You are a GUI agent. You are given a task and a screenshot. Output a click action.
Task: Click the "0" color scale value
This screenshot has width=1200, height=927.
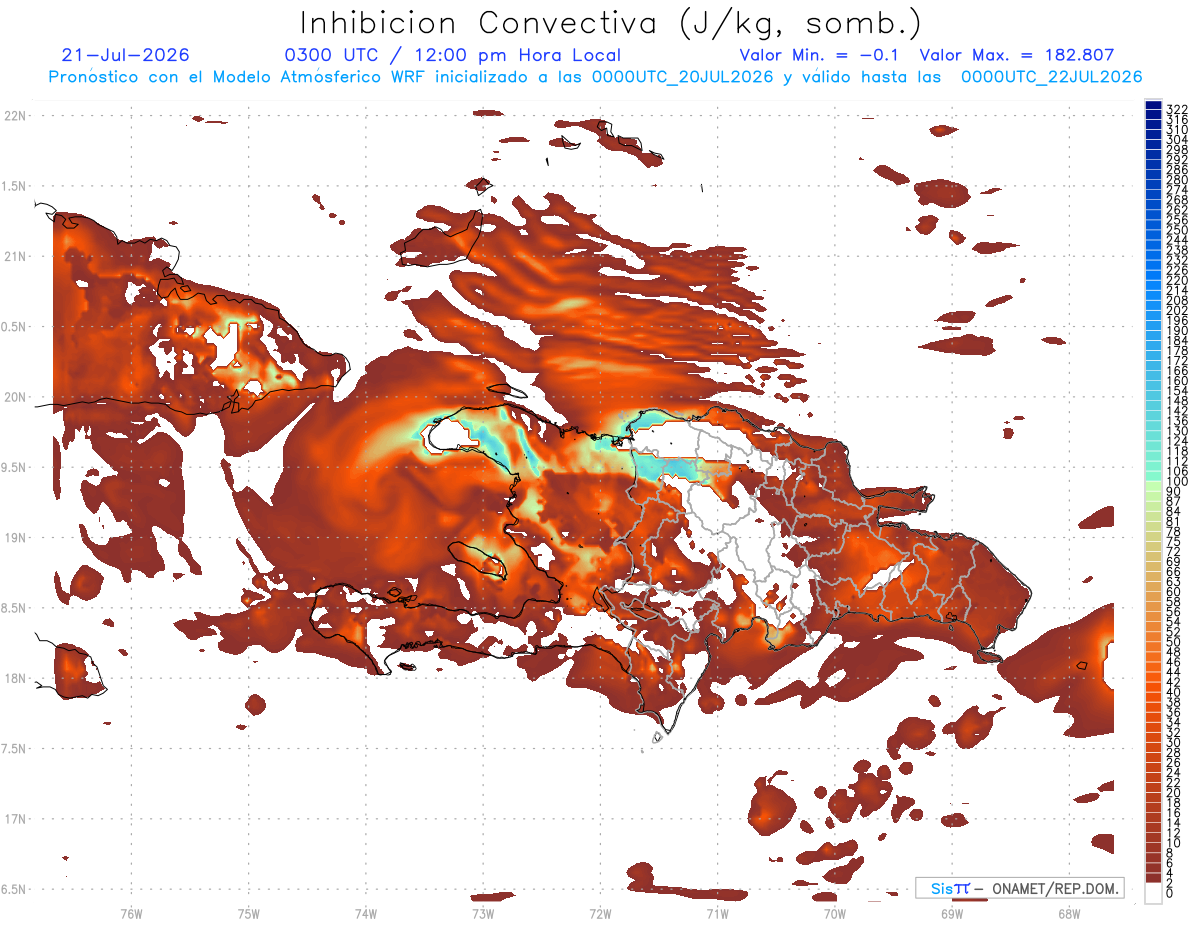pos(1170,893)
